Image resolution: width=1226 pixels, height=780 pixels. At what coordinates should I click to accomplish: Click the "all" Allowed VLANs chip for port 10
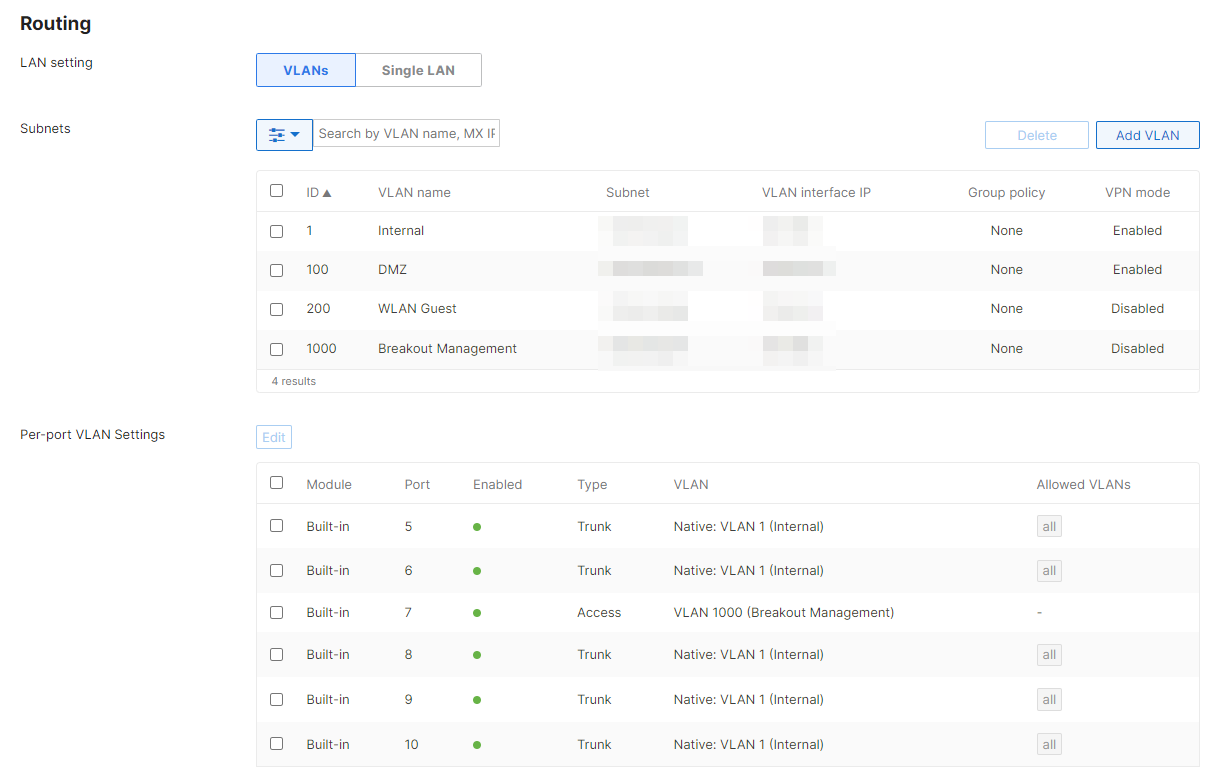(1048, 744)
